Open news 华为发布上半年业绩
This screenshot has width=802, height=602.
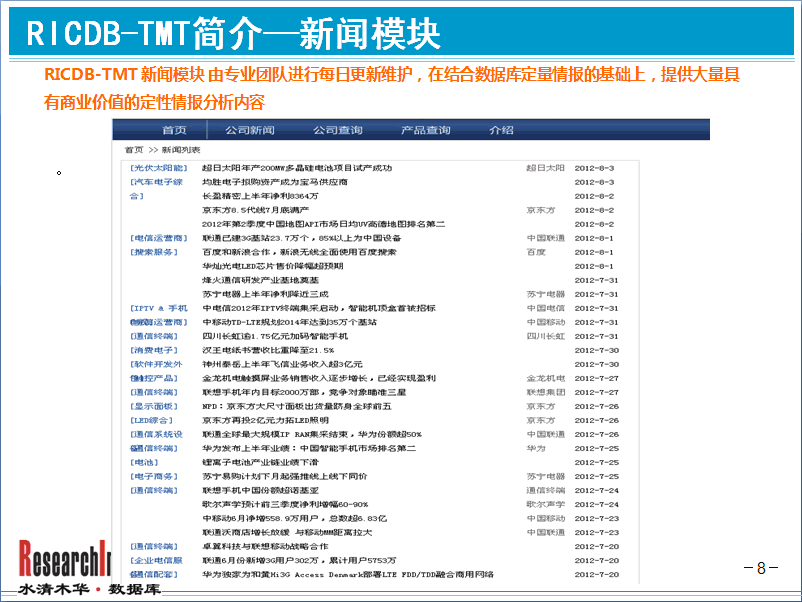[x=308, y=448]
